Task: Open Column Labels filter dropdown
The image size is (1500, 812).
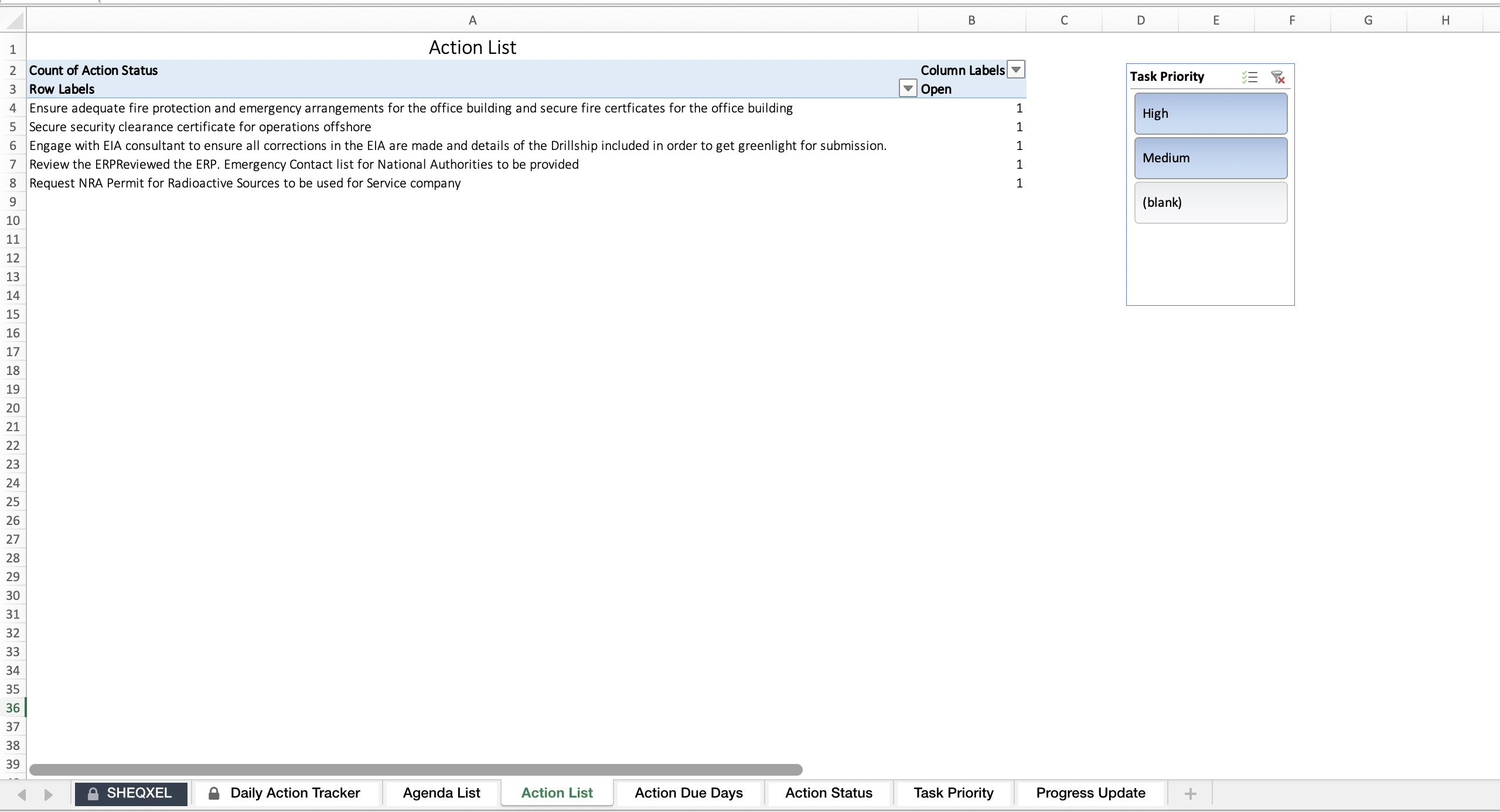Action: click(1016, 70)
